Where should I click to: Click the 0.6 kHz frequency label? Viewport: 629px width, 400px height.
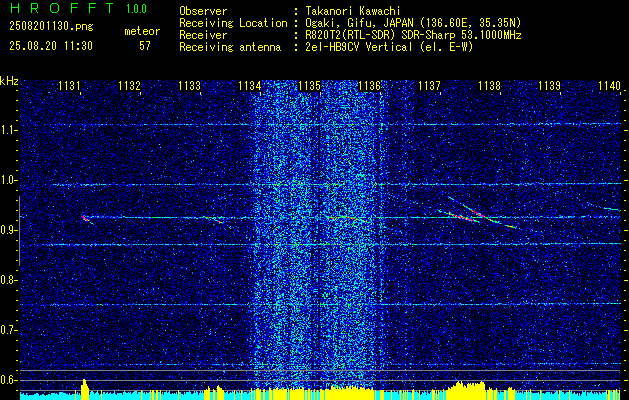click(x=8, y=380)
